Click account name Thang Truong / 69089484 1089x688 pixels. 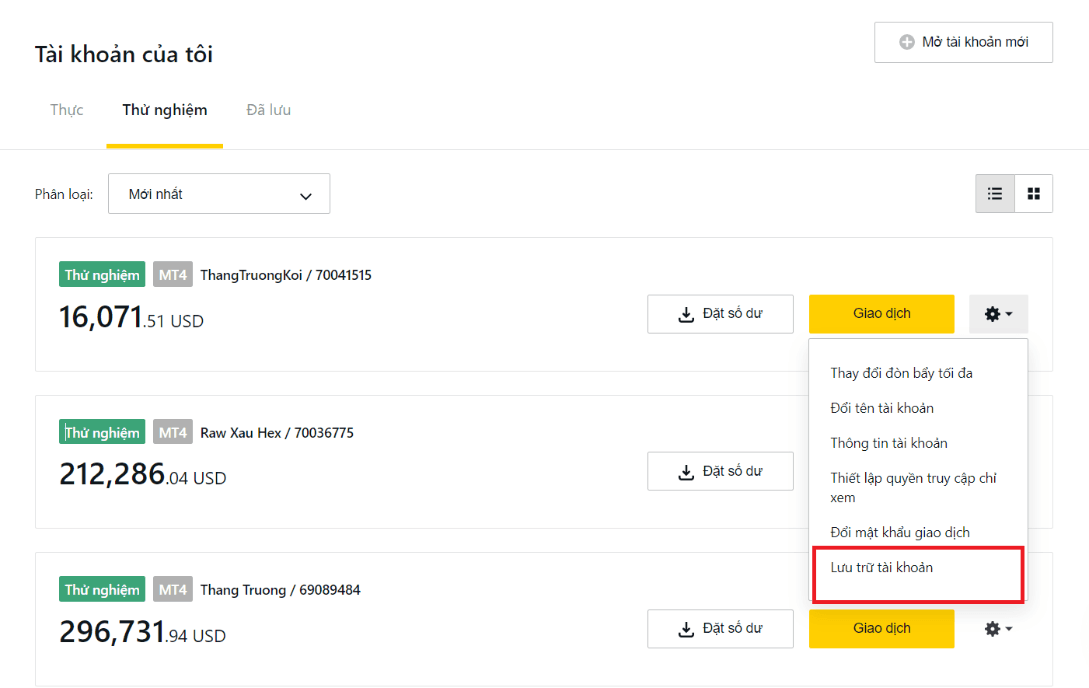pos(281,590)
